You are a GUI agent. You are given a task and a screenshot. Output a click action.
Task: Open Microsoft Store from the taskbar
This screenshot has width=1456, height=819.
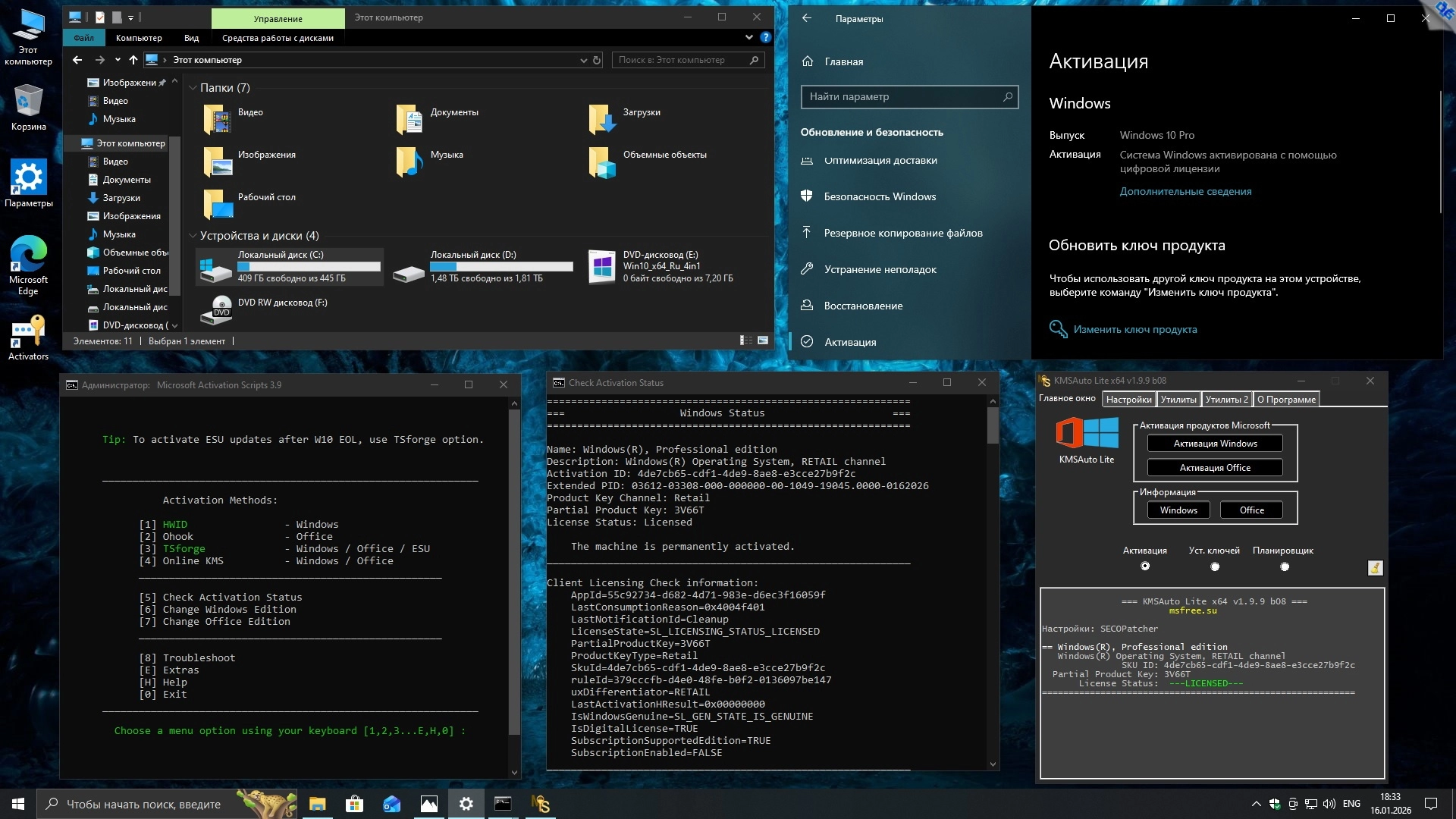[x=354, y=804]
